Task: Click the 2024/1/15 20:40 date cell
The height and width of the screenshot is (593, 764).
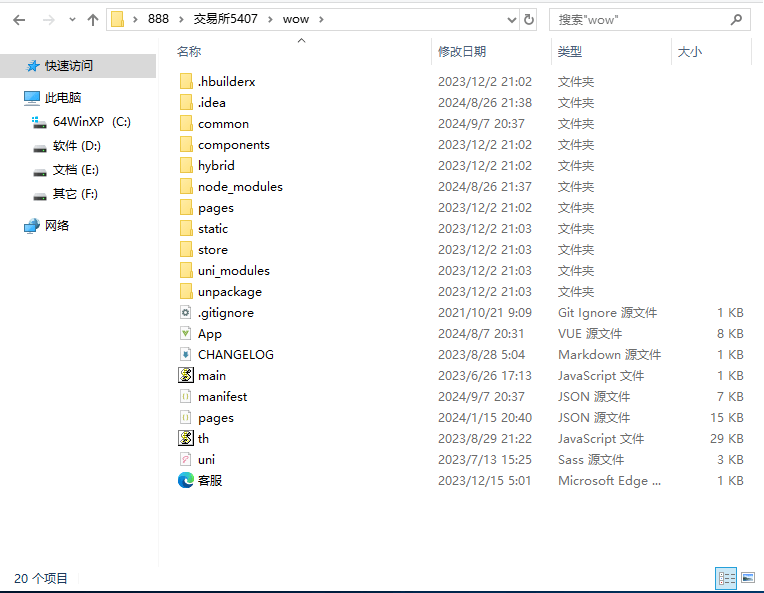Action: 485,418
